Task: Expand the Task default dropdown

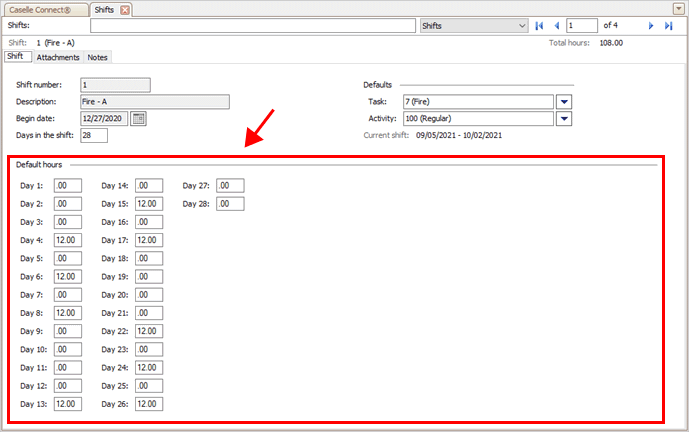Action: [x=563, y=101]
